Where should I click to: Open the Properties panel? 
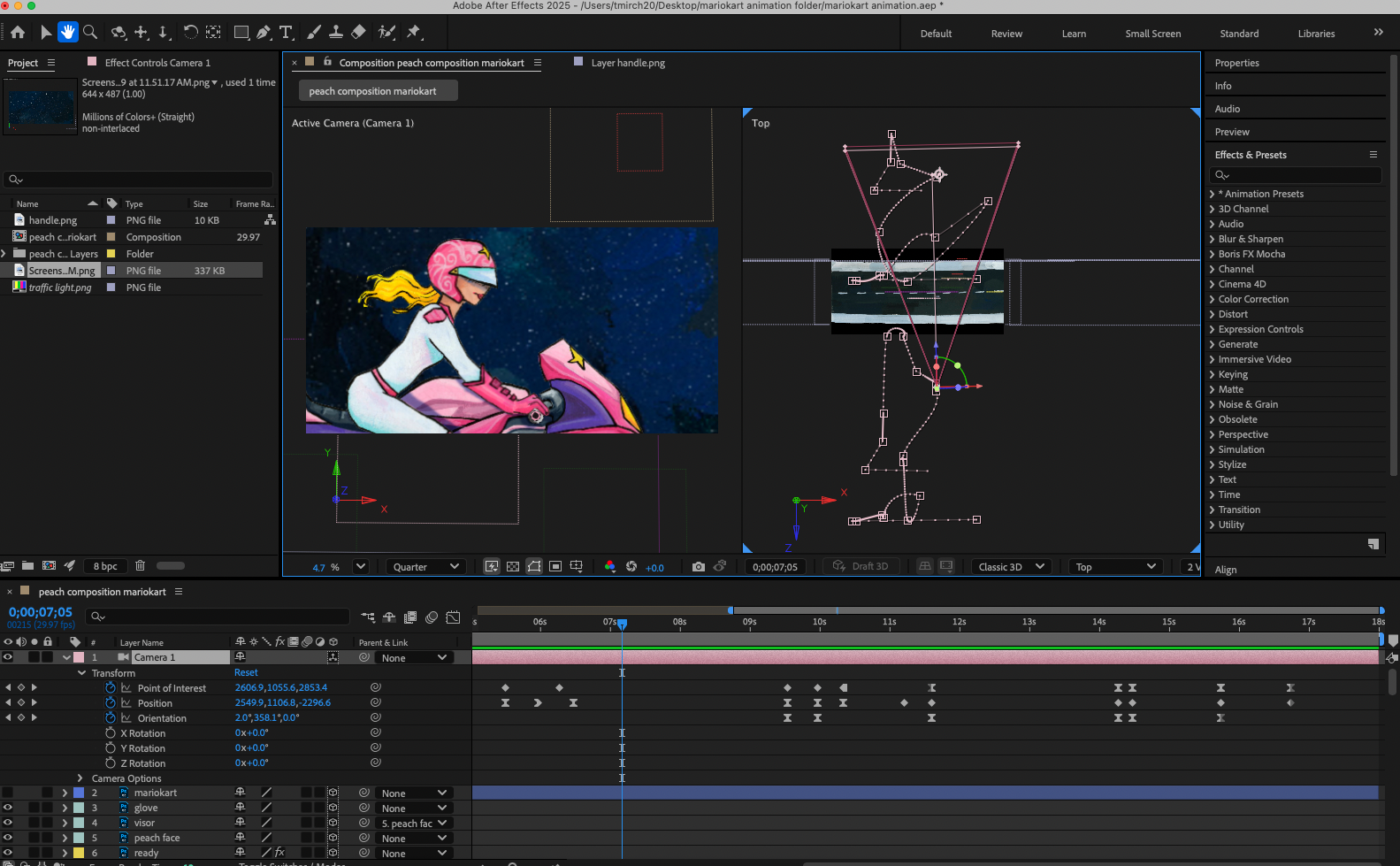pyautogui.click(x=1236, y=63)
